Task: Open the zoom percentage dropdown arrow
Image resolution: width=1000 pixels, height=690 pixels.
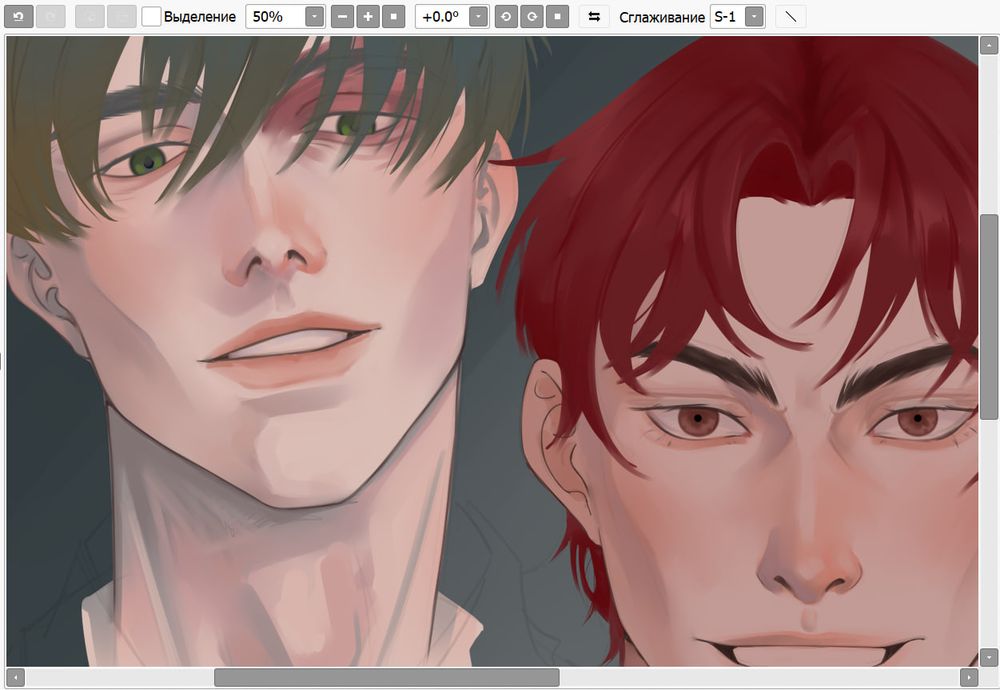Action: click(314, 17)
